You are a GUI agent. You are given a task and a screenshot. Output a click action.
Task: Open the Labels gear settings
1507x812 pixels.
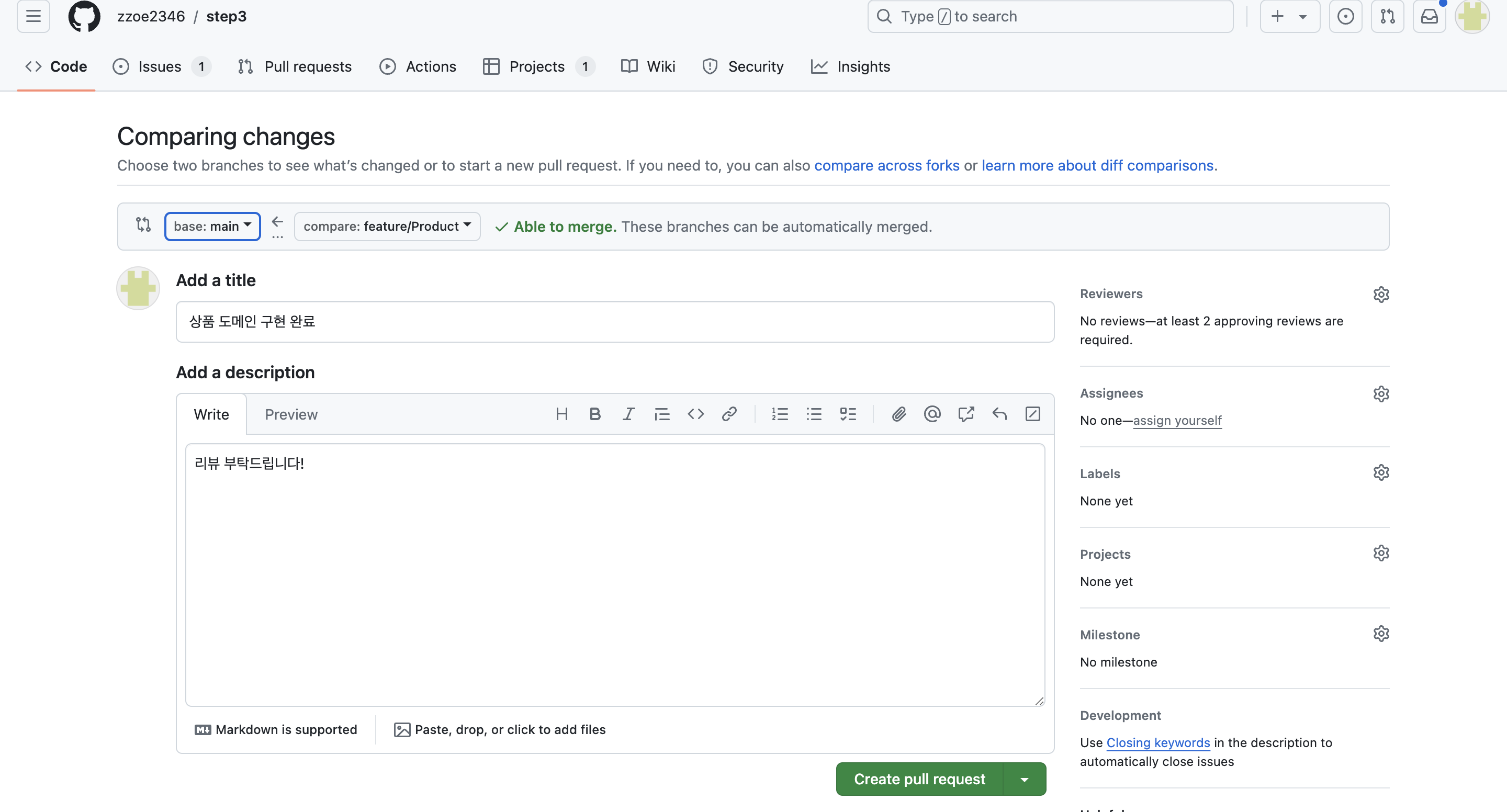[1381, 472]
